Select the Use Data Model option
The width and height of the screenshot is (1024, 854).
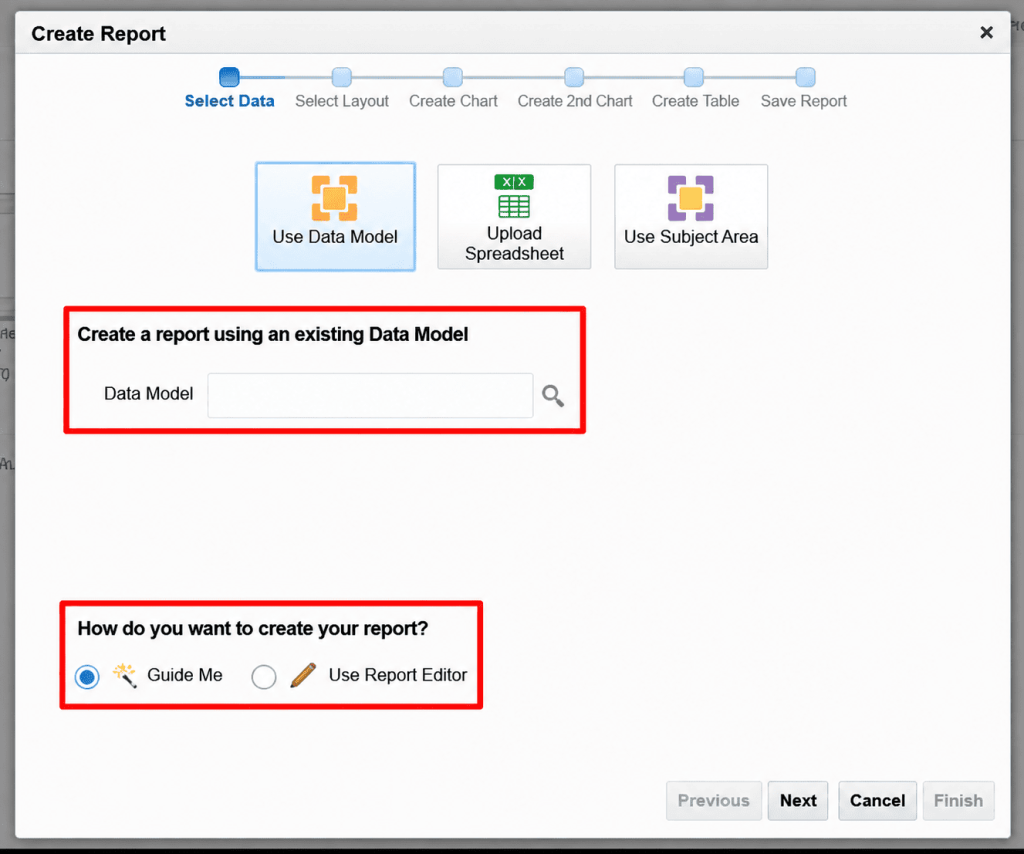coord(335,216)
